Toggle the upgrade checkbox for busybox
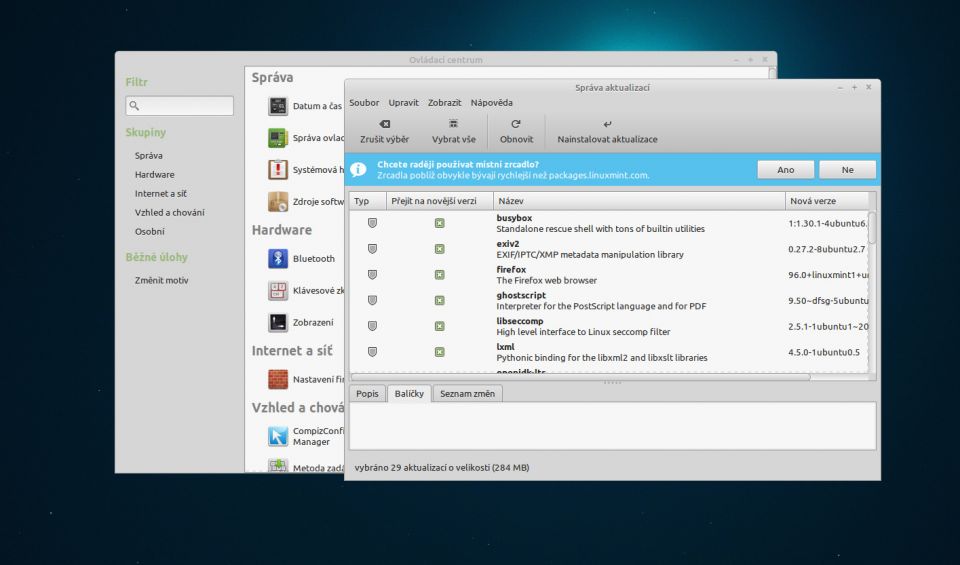 tap(440, 223)
